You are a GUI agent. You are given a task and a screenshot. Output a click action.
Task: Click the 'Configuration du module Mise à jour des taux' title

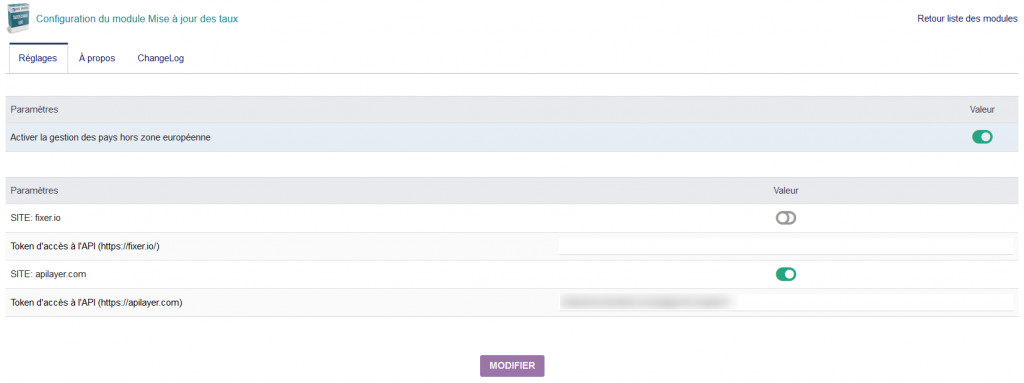137,19
